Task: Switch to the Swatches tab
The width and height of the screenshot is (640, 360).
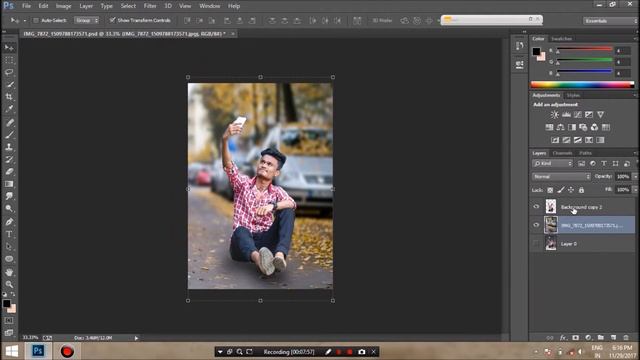Action: [x=562, y=39]
